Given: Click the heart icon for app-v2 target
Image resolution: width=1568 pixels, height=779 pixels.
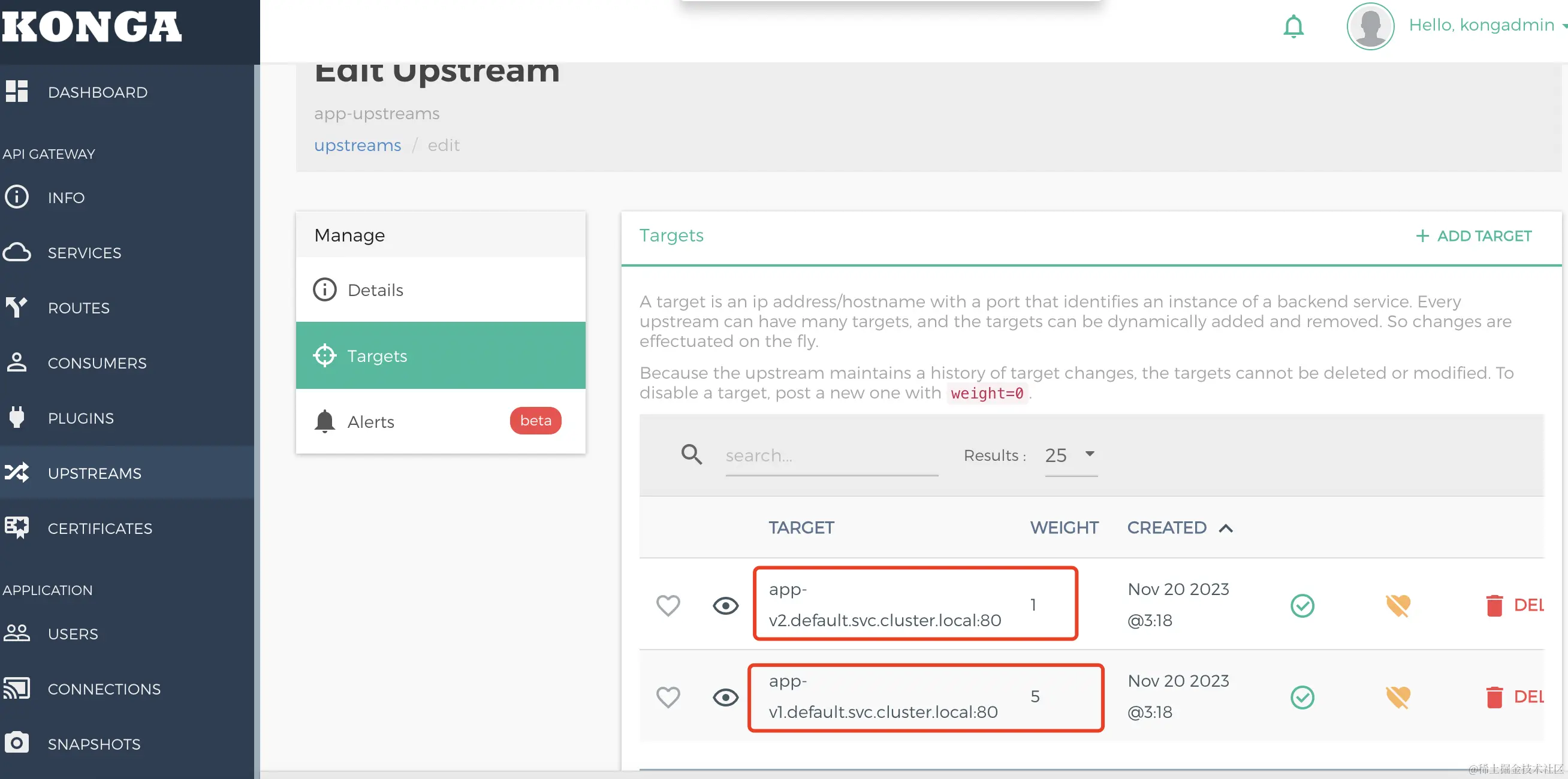Looking at the screenshot, I should pyautogui.click(x=668, y=605).
